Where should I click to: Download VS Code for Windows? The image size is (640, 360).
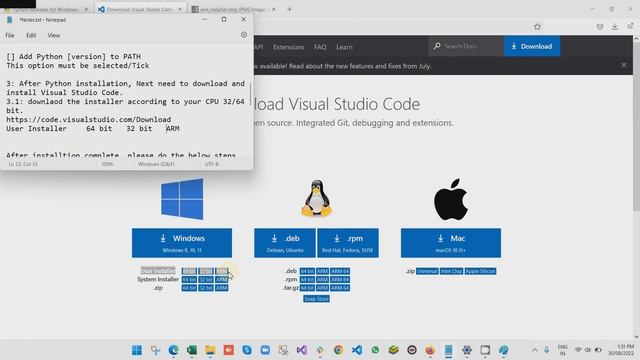tap(182, 243)
